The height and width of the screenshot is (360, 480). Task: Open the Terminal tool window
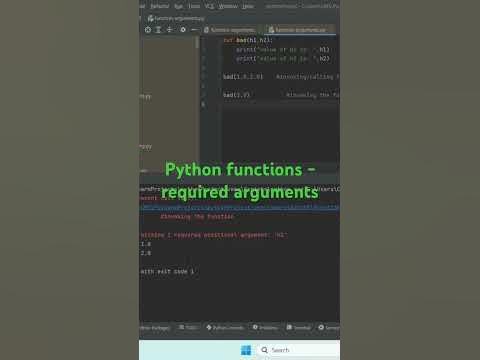coord(298,328)
